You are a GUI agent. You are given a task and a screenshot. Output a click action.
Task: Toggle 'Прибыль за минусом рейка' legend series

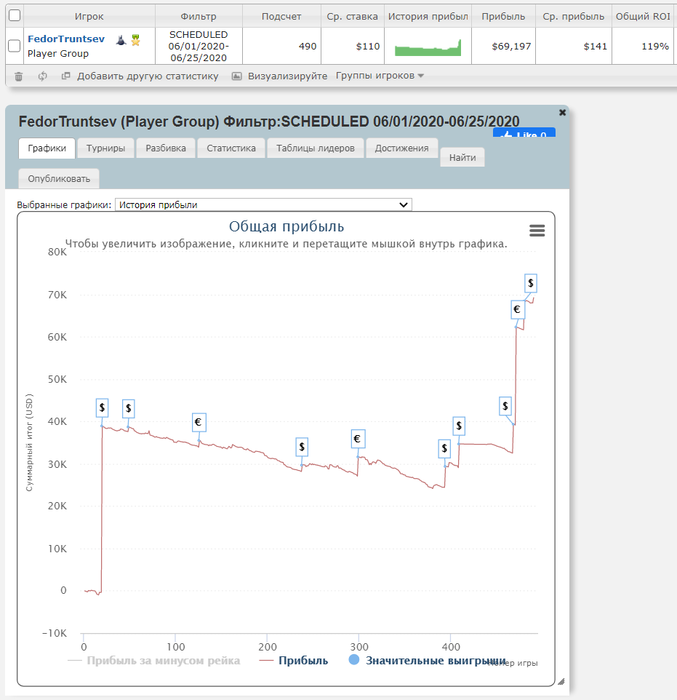click(154, 660)
